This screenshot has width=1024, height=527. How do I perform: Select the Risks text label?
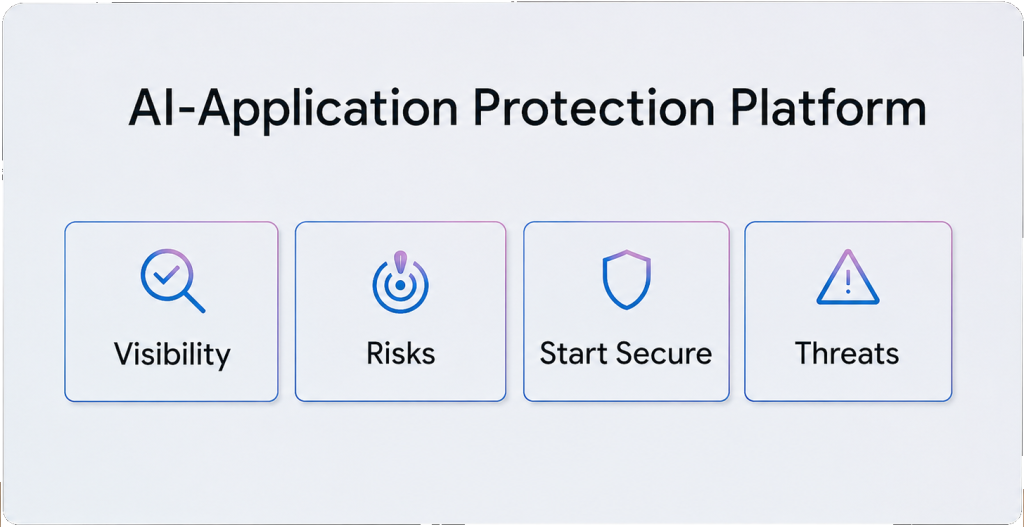pyautogui.click(x=400, y=353)
